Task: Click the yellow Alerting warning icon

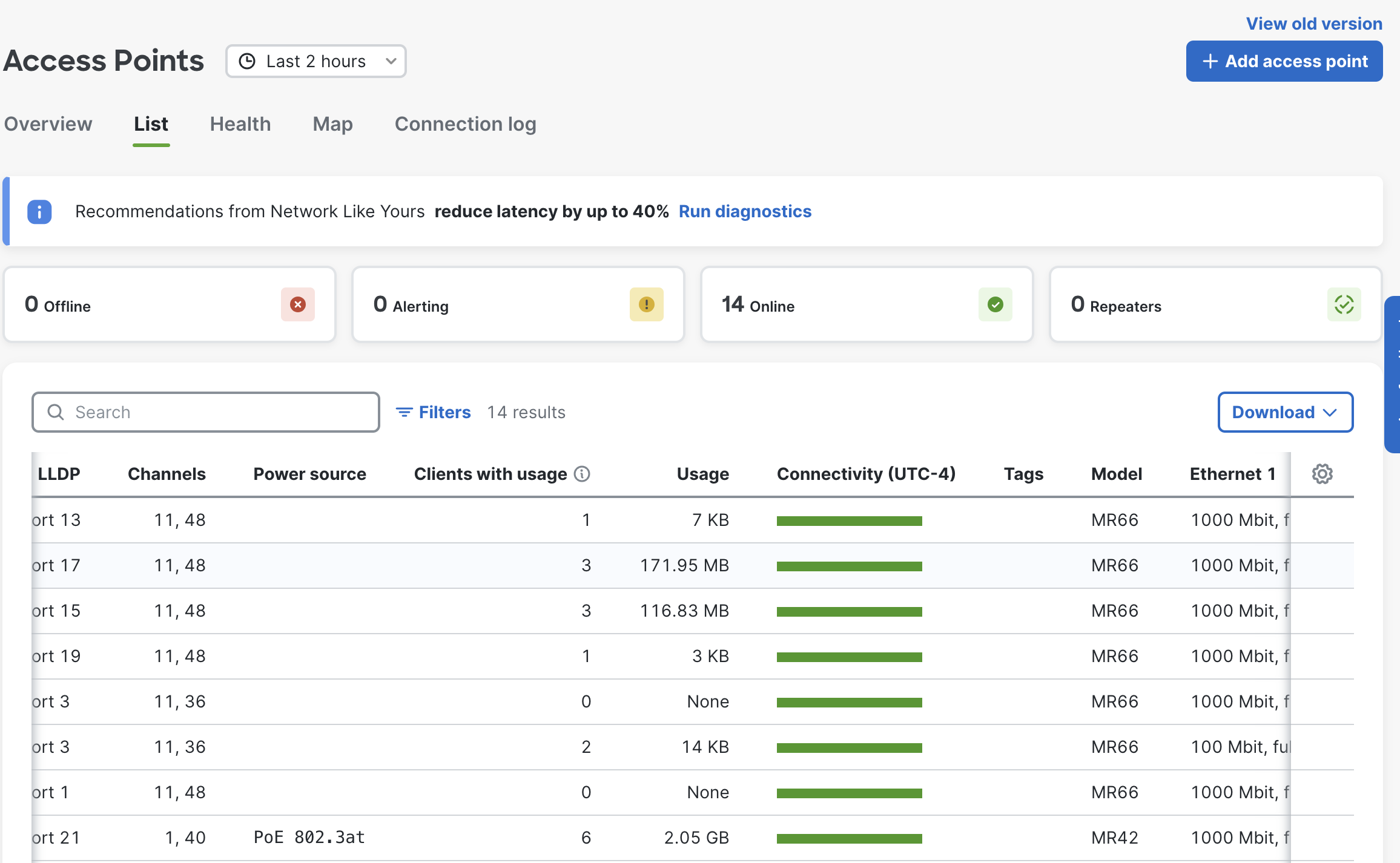Action: pos(646,304)
